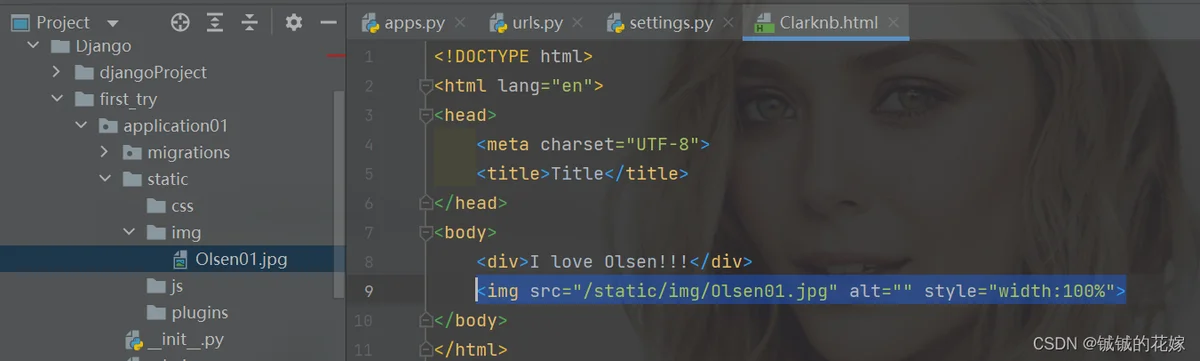
Task: Expand the djangoProject folder
Action: (57, 72)
